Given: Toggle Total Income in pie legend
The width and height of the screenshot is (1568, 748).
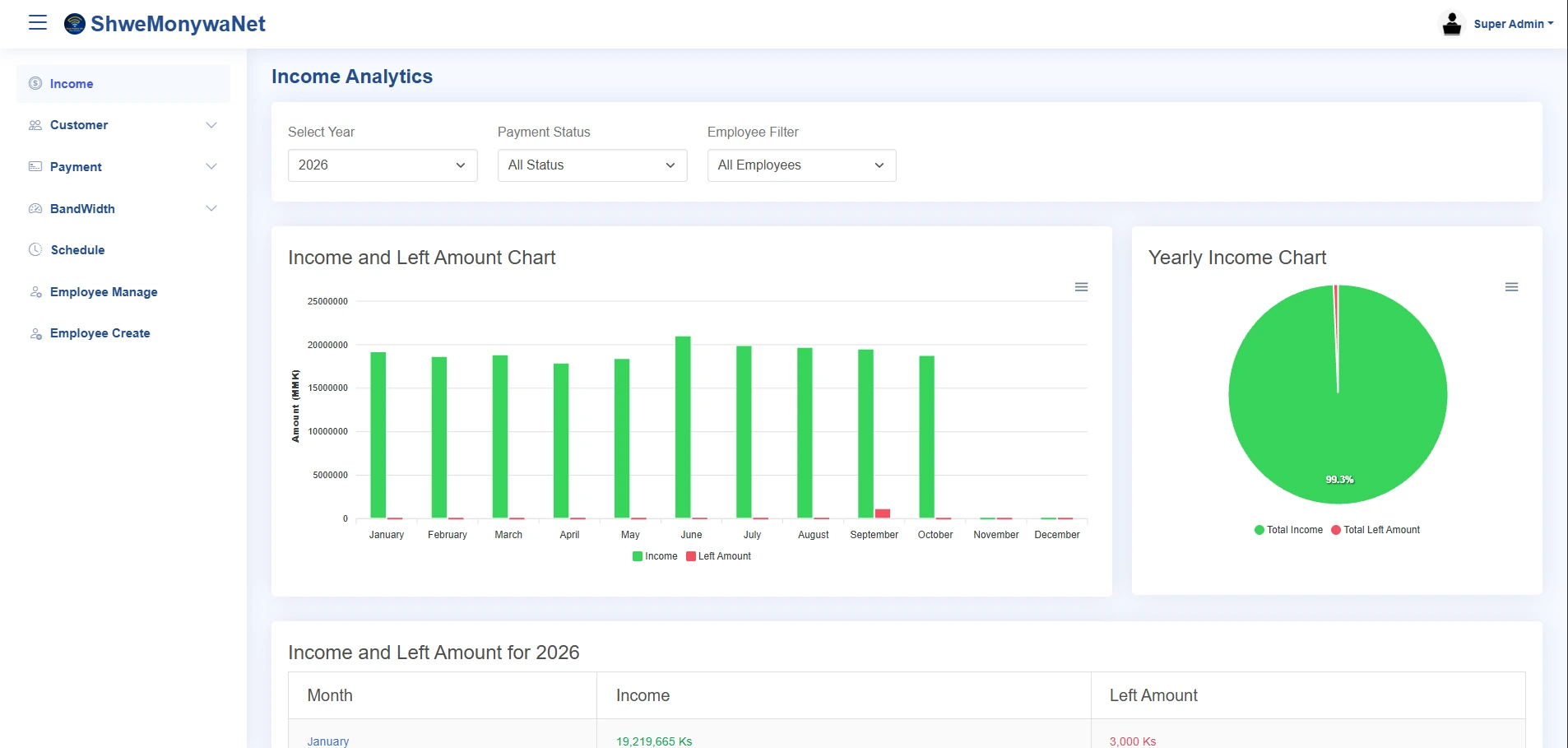Looking at the screenshot, I should [x=1288, y=530].
